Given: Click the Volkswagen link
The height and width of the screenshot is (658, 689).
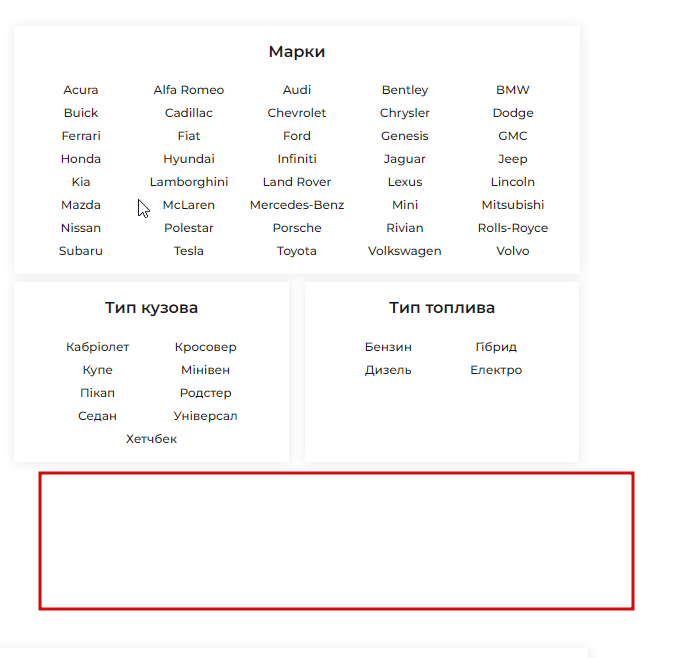Looking at the screenshot, I should coord(405,251).
